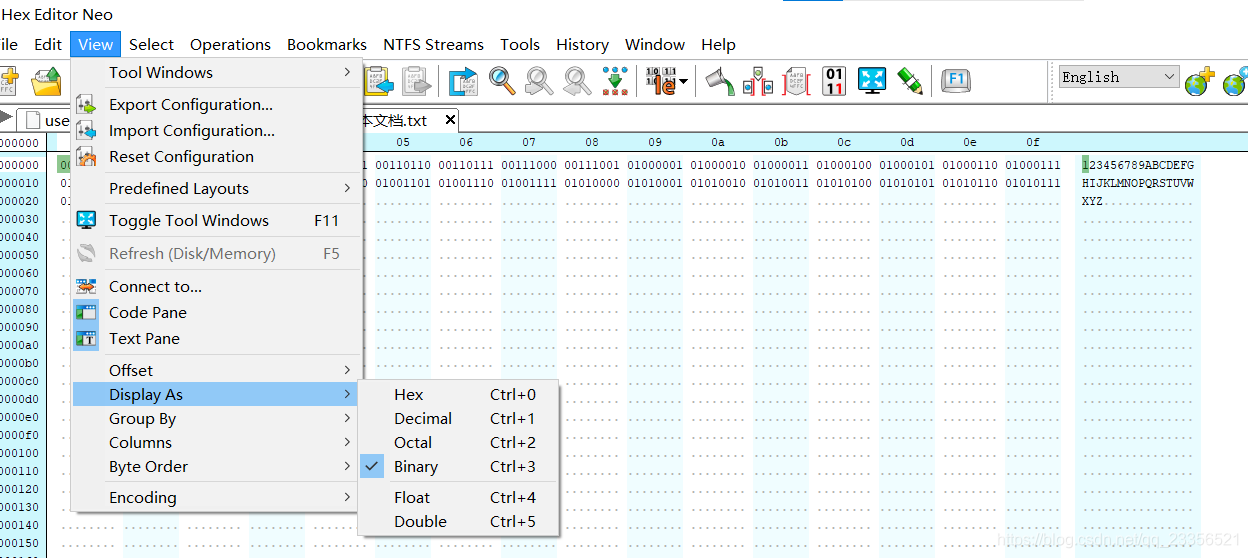Close the .txt document tab

[450, 120]
